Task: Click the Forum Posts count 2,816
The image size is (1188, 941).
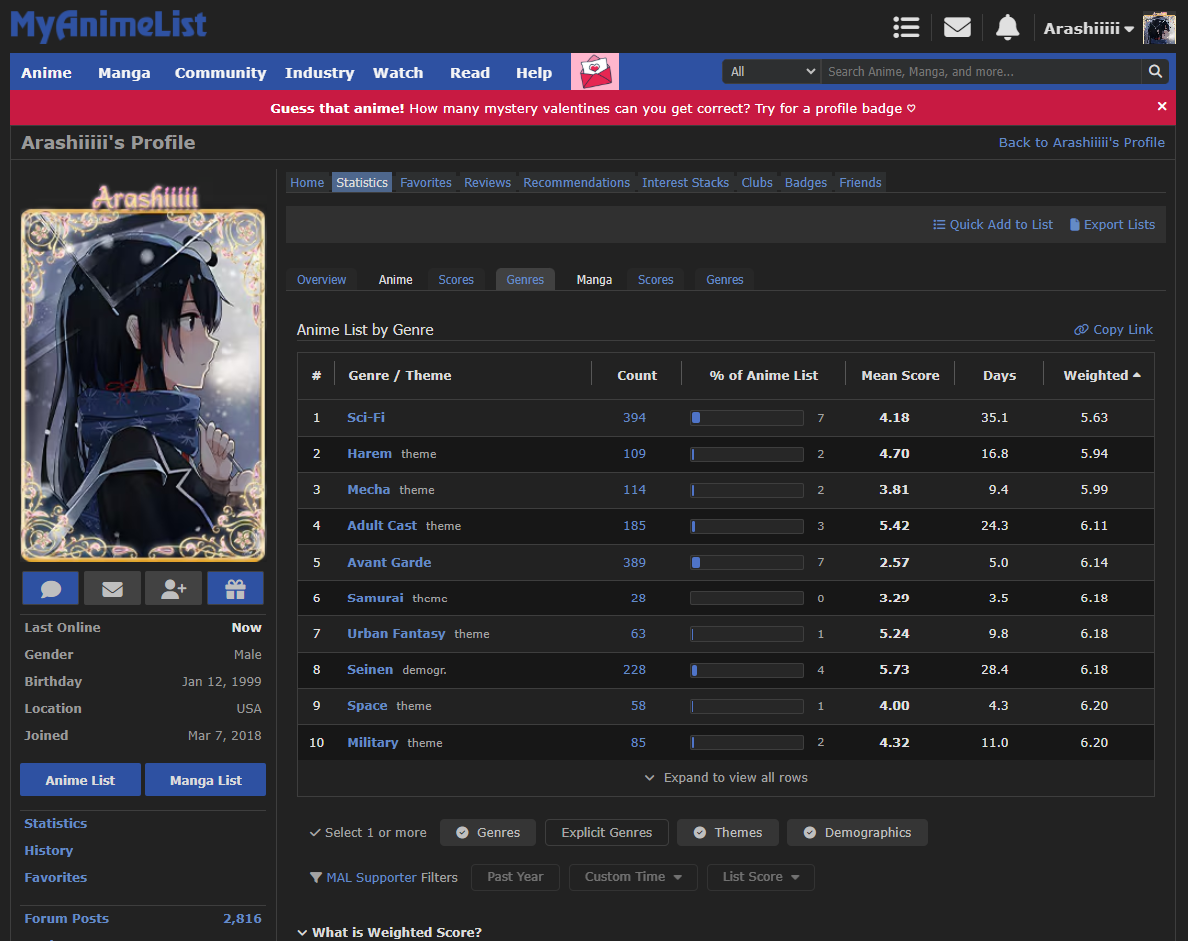Action: pyautogui.click(x=242, y=918)
